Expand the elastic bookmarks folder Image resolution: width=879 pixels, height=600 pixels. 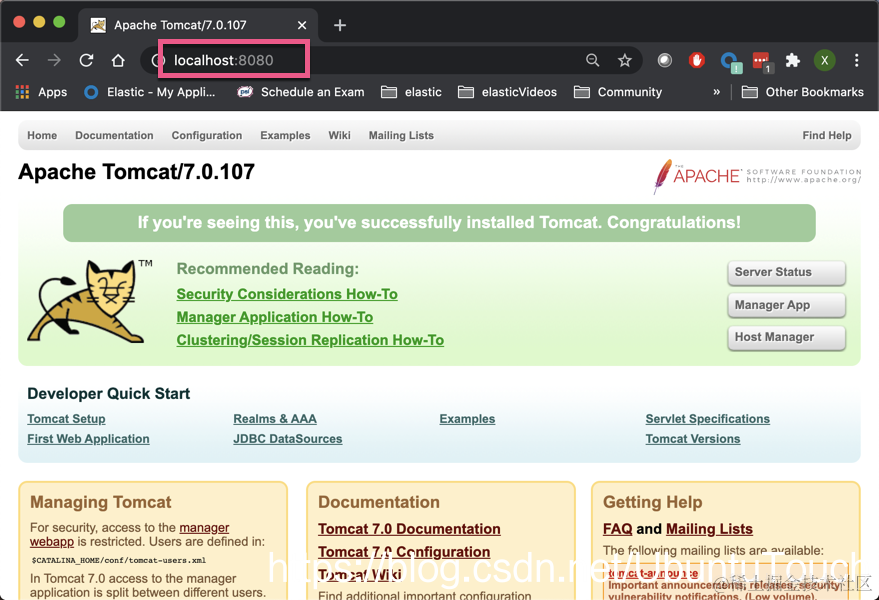[x=411, y=92]
